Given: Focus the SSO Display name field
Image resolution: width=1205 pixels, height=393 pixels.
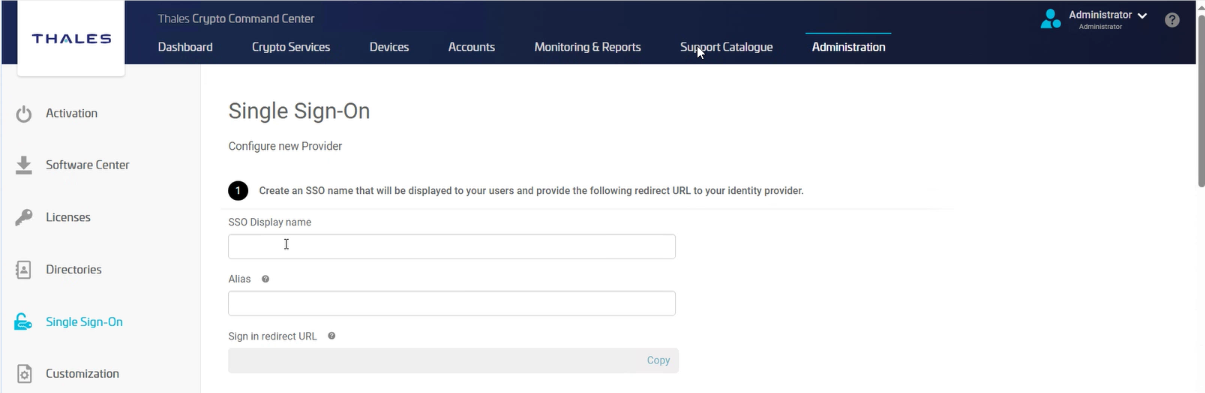Looking at the screenshot, I should pos(452,246).
